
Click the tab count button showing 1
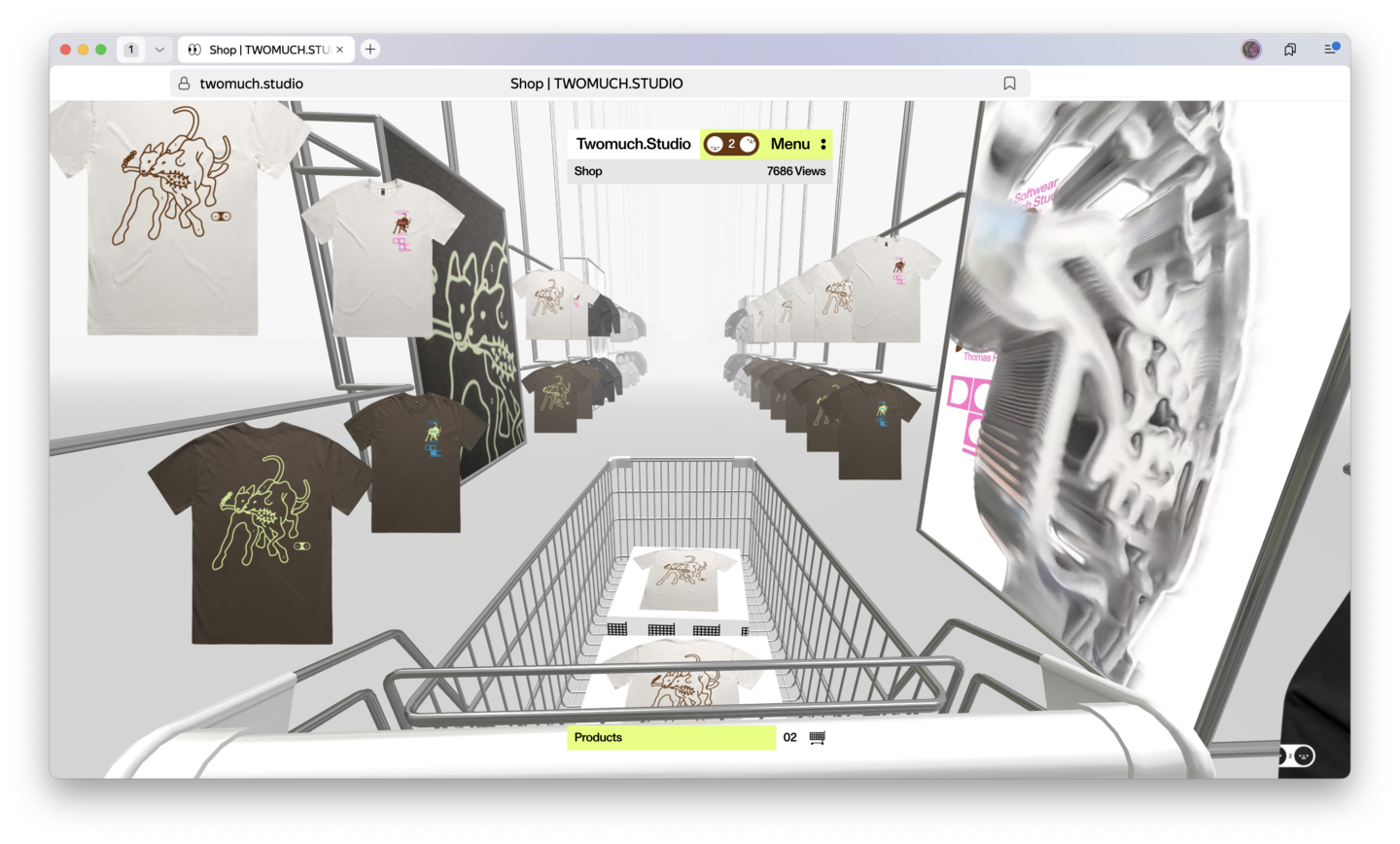[x=131, y=50]
